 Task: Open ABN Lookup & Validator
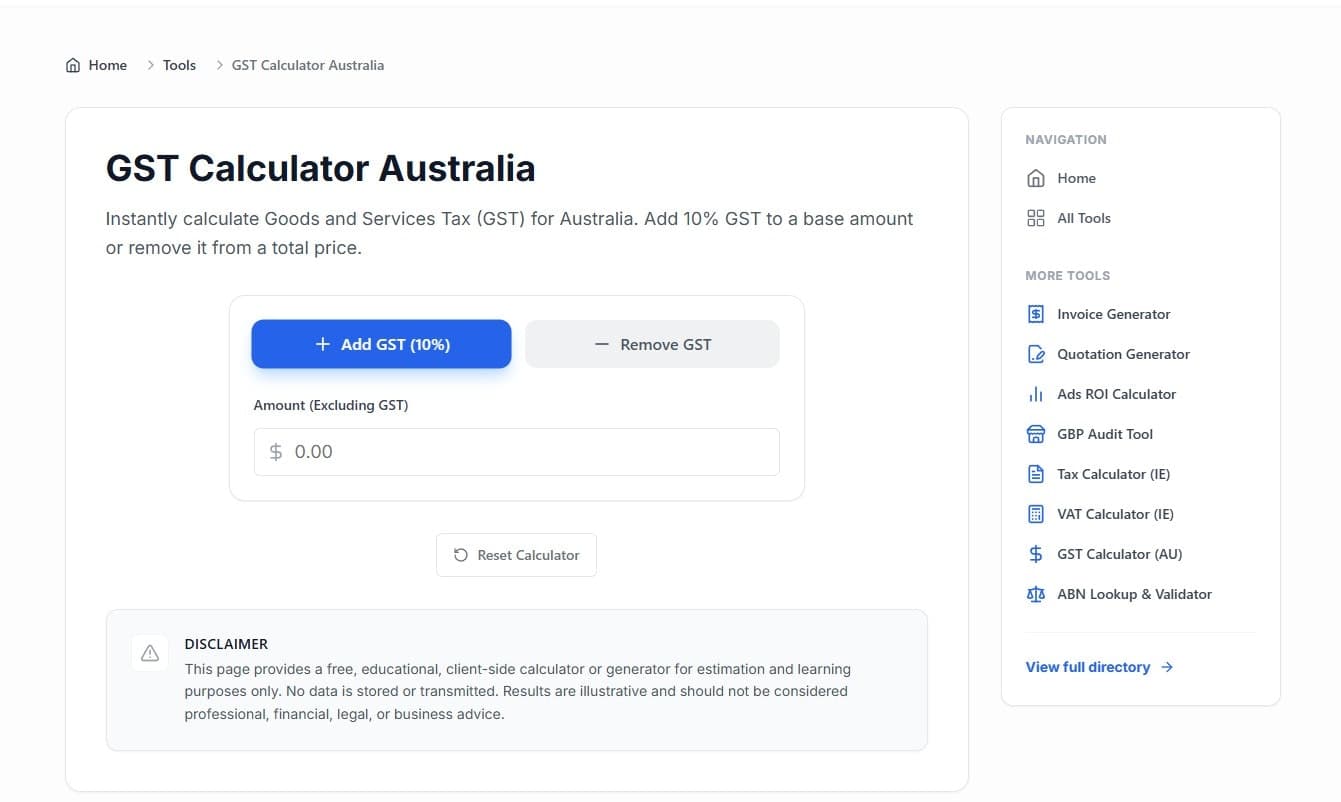click(1133, 593)
